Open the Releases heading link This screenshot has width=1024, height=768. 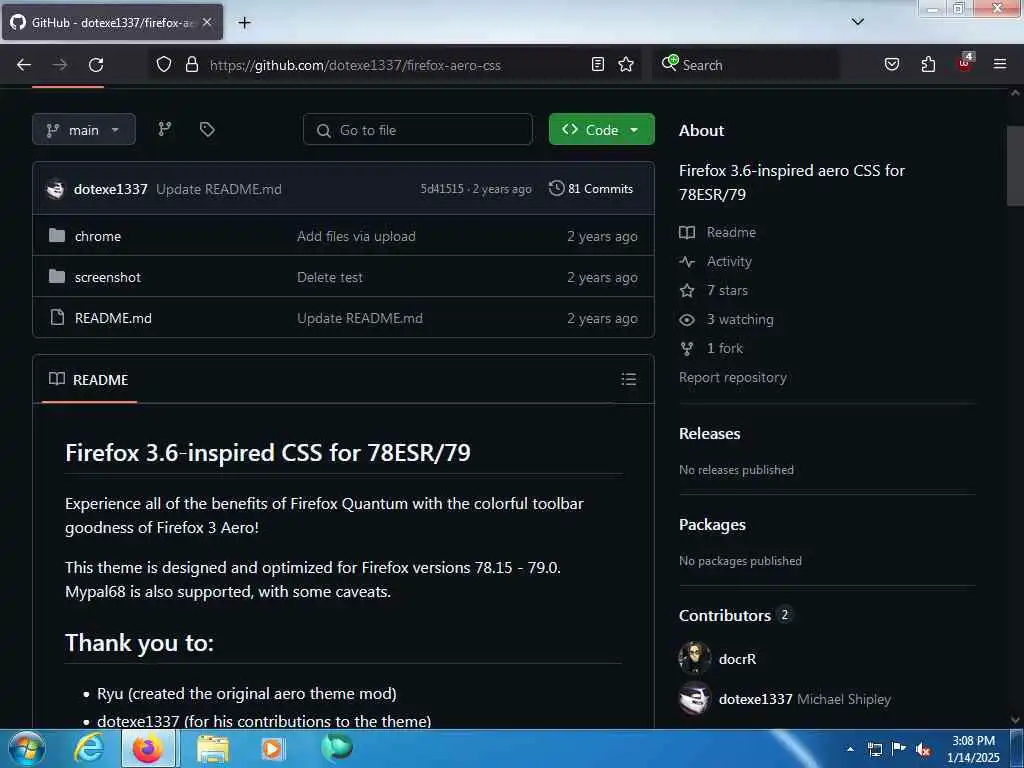[x=710, y=434]
